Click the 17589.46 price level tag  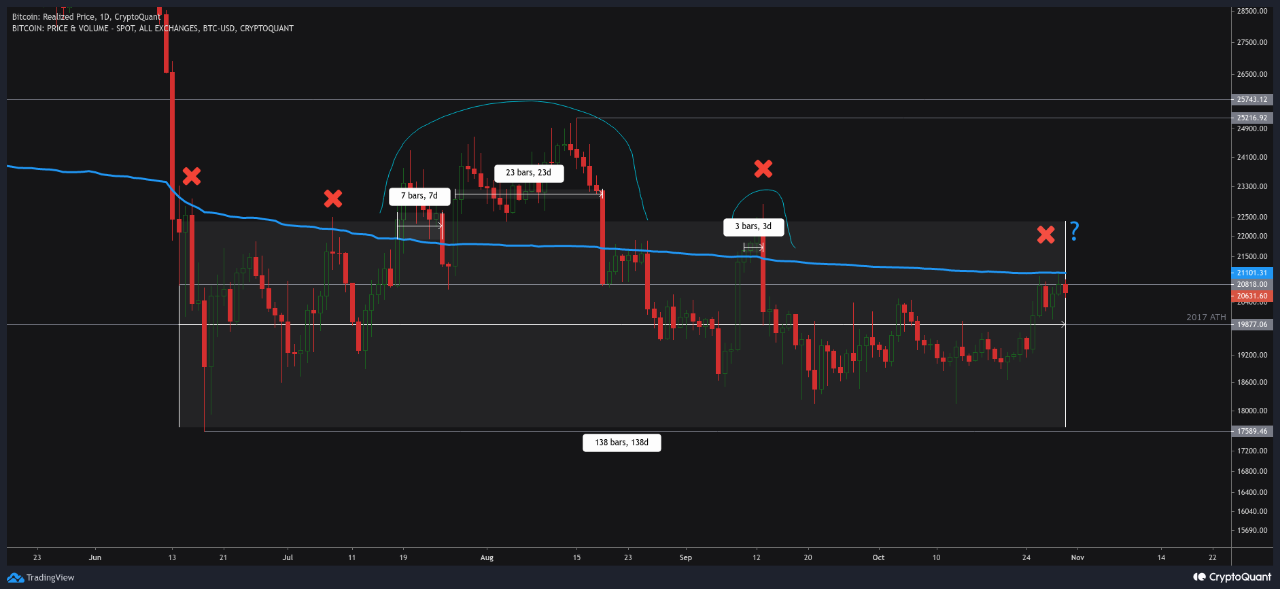pyautogui.click(x=1252, y=431)
